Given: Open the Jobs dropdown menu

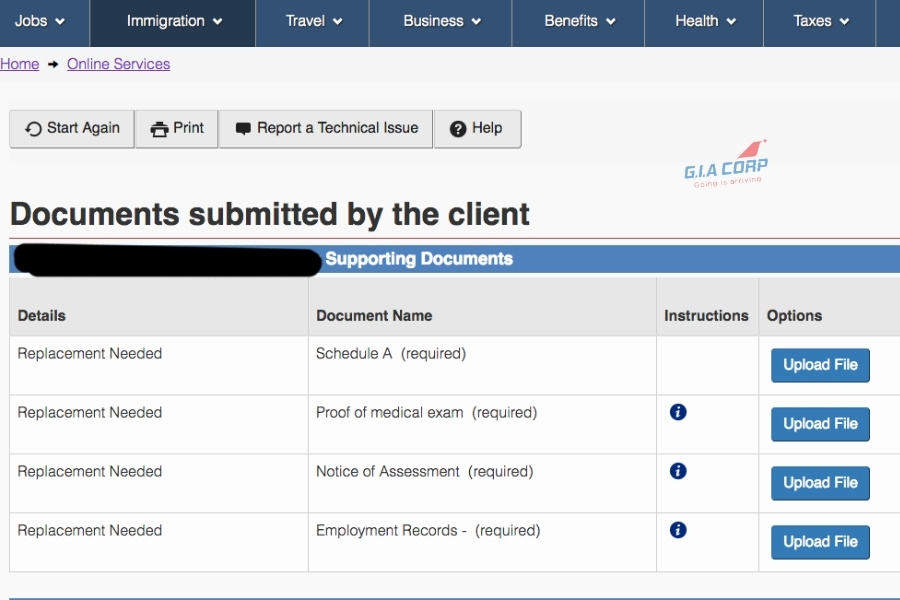Looking at the screenshot, I should click(40, 21).
